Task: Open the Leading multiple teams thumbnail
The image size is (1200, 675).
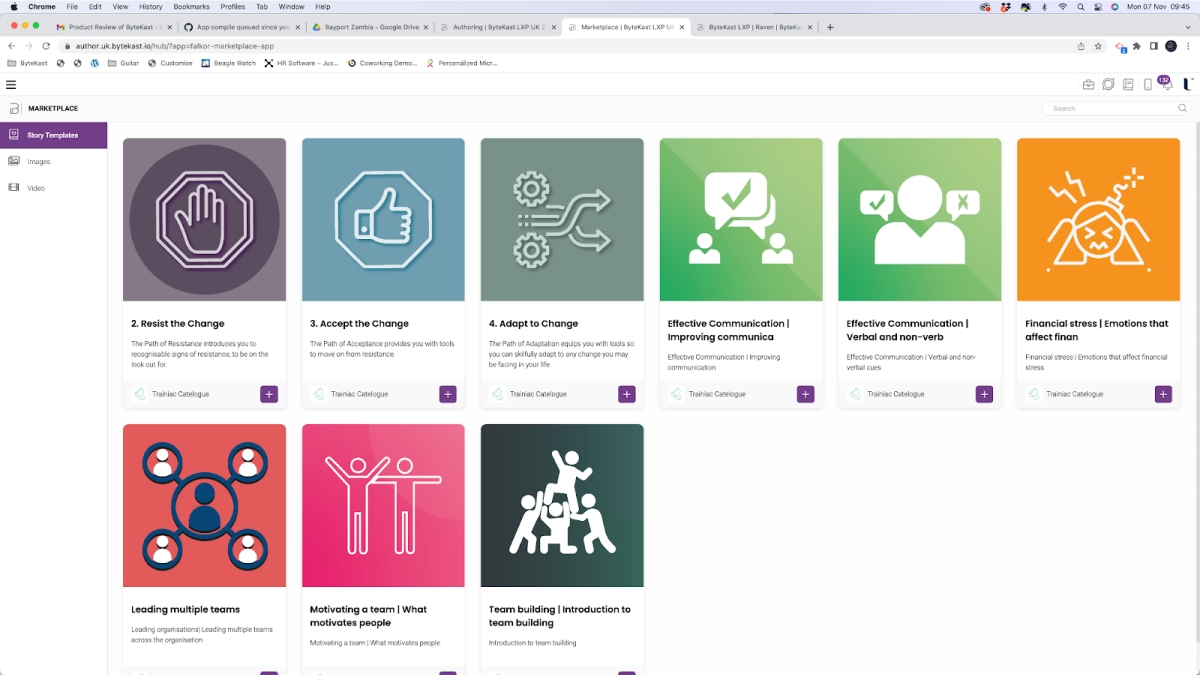Action: click(204, 505)
